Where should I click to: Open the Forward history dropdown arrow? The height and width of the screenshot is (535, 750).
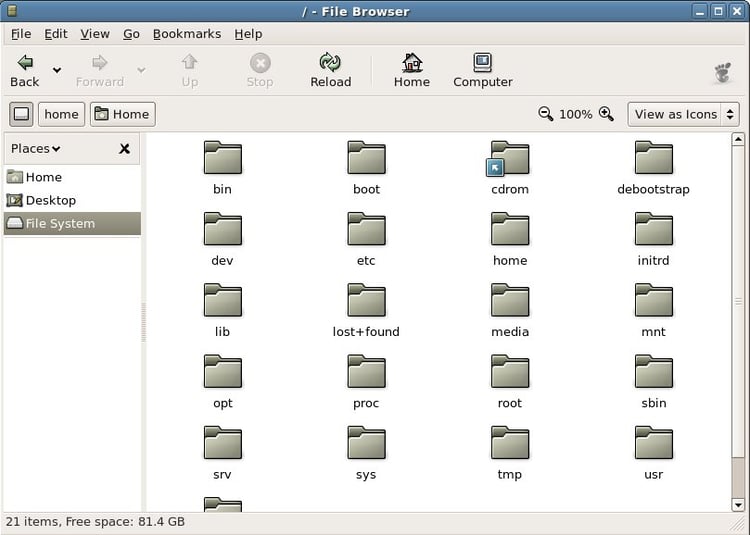click(141, 70)
